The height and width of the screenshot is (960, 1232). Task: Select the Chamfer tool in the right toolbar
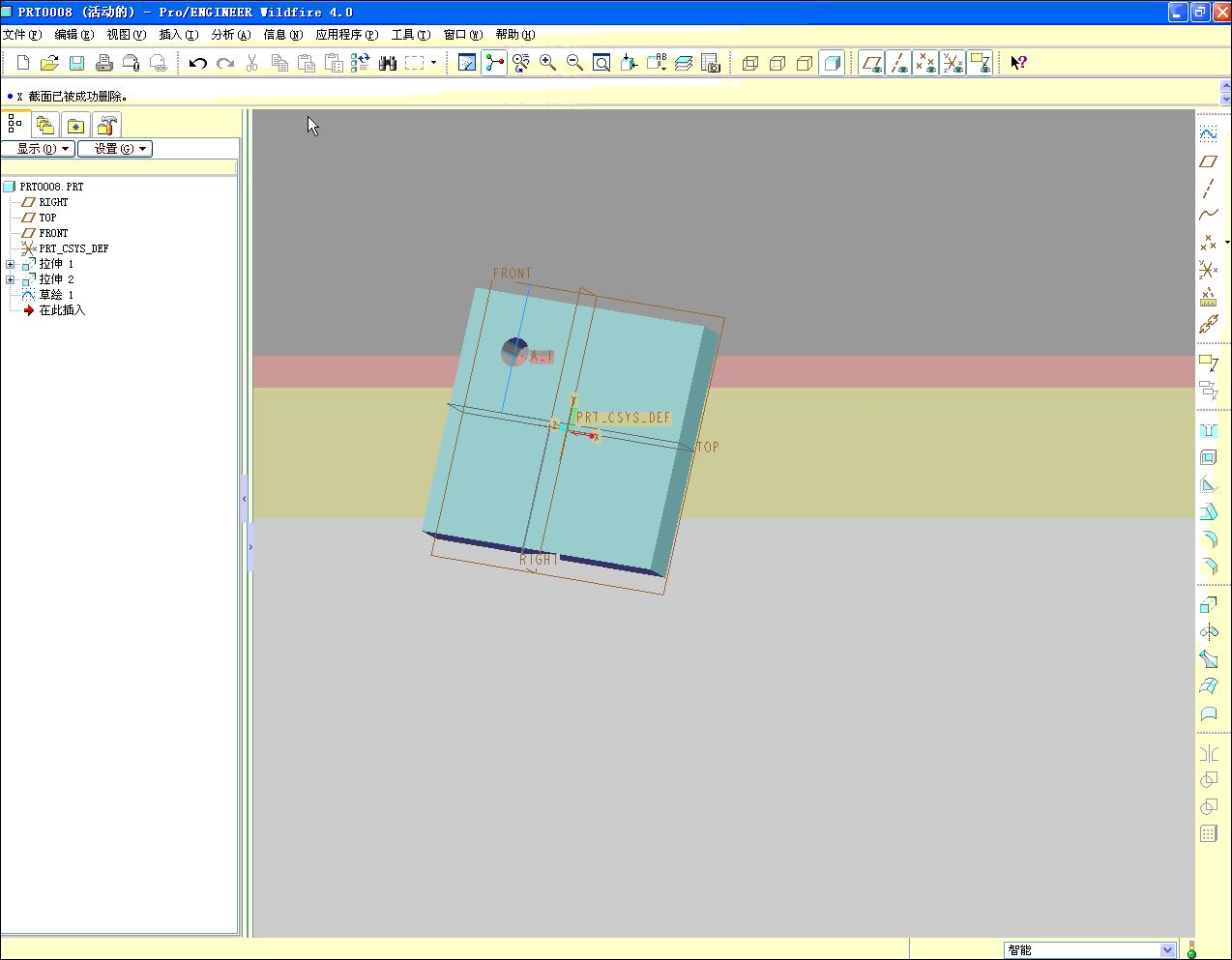(1208, 566)
